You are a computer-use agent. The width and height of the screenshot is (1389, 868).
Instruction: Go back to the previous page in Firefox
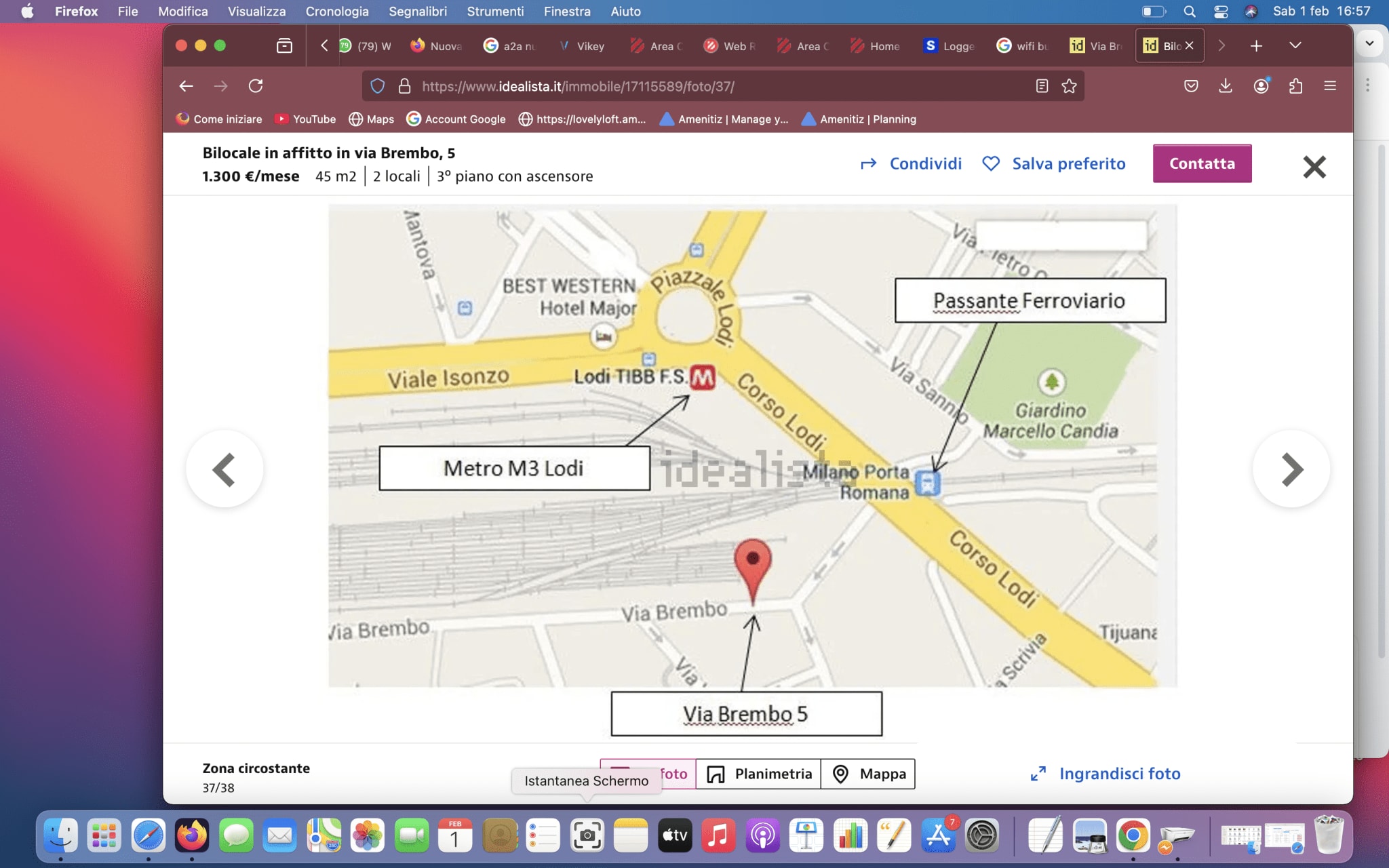[186, 86]
